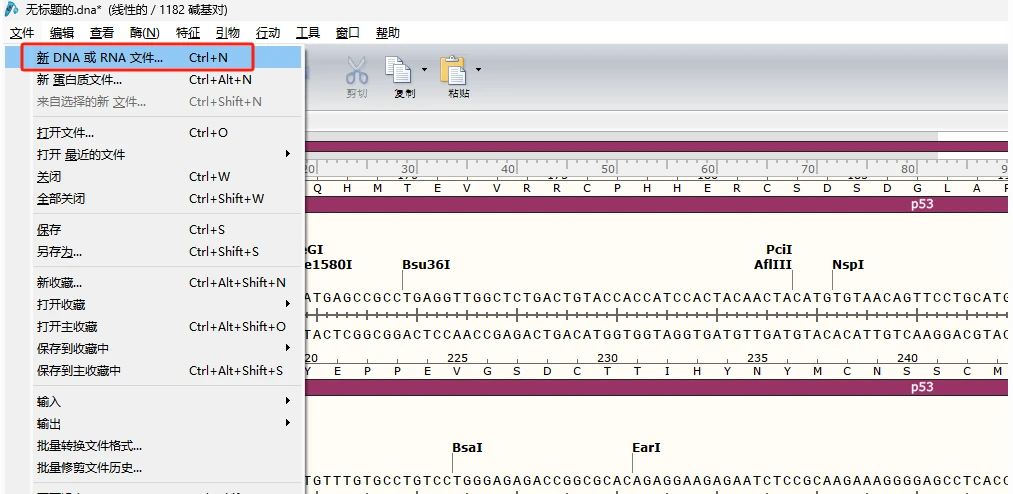Image resolution: width=1013 pixels, height=494 pixels.
Task: Click the SnapGene icon in title bar
Action: (12, 8)
